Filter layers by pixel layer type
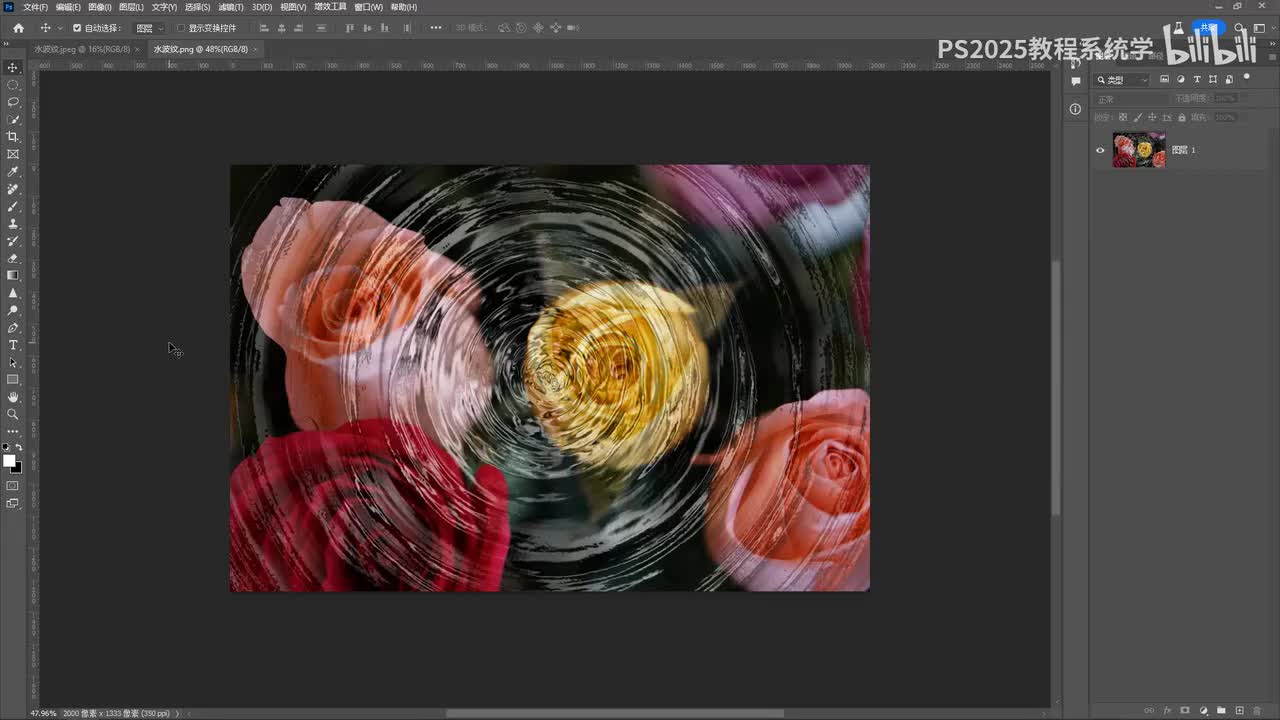Image resolution: width=1280 pixels, height=720 pixels. [1164, 79]
